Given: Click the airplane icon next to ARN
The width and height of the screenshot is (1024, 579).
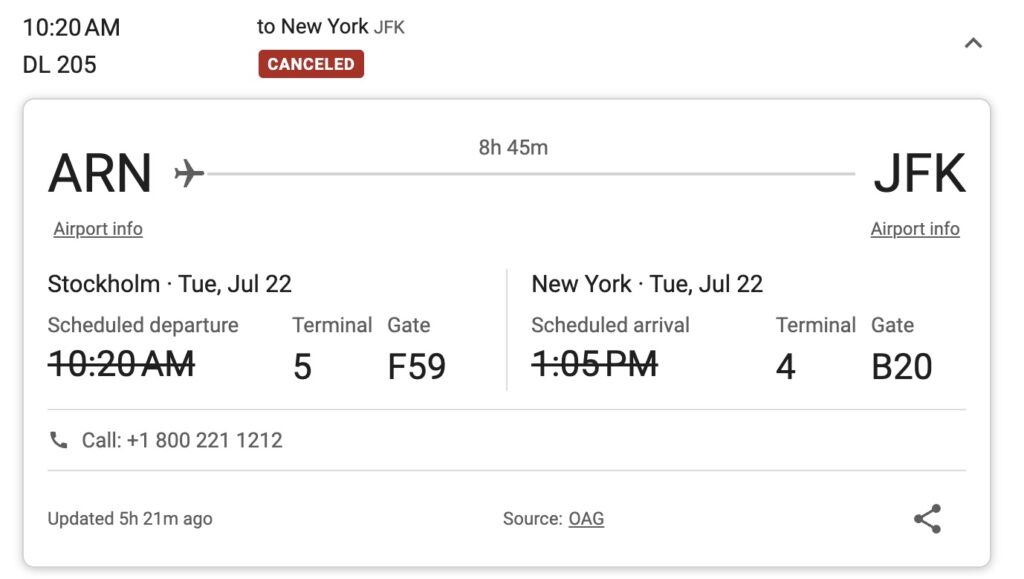Looking at the screenshot, I should (x=189, y=173).
